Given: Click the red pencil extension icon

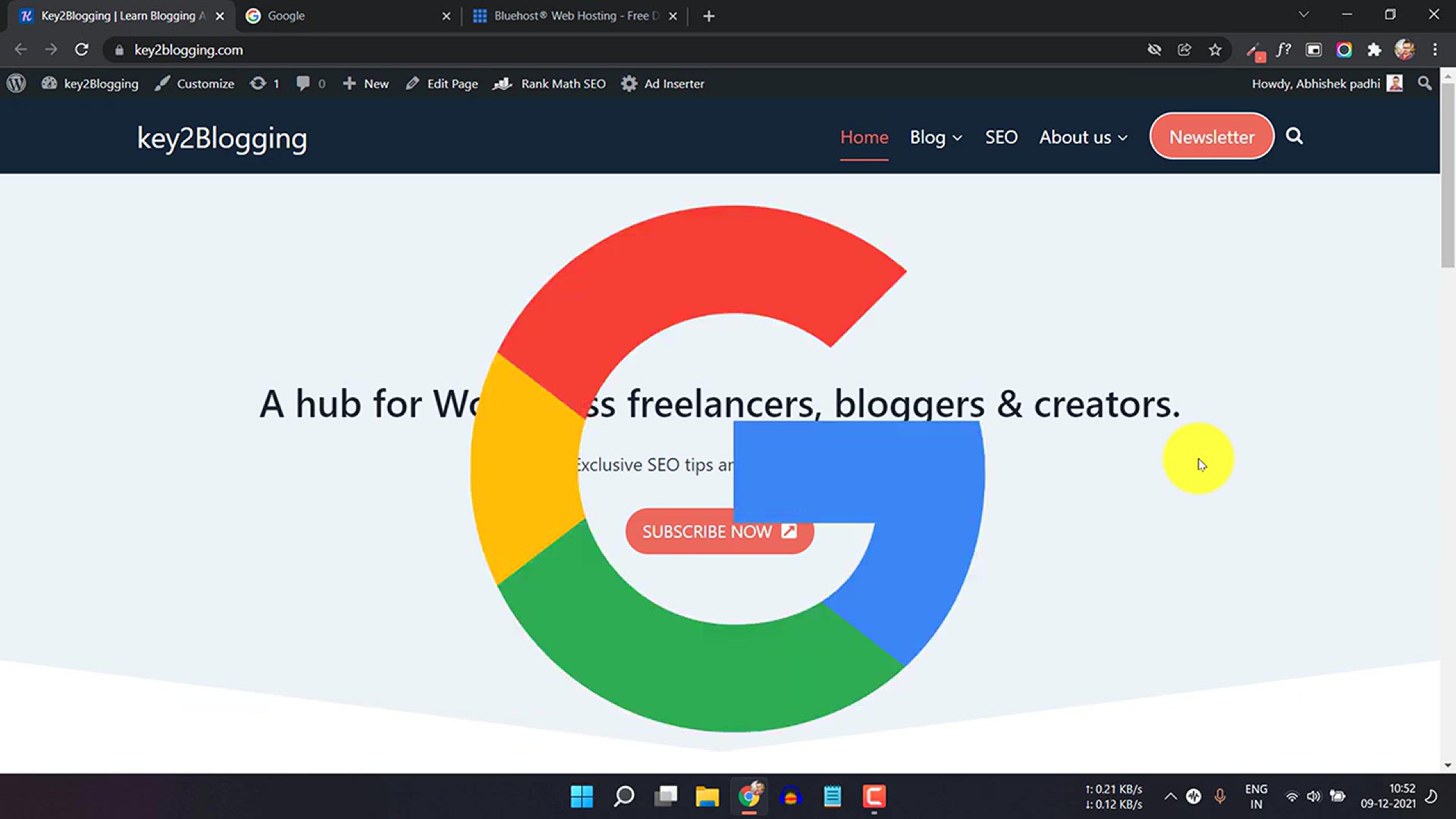Looking at the screenshot, I should click(x=1255, y=52).
